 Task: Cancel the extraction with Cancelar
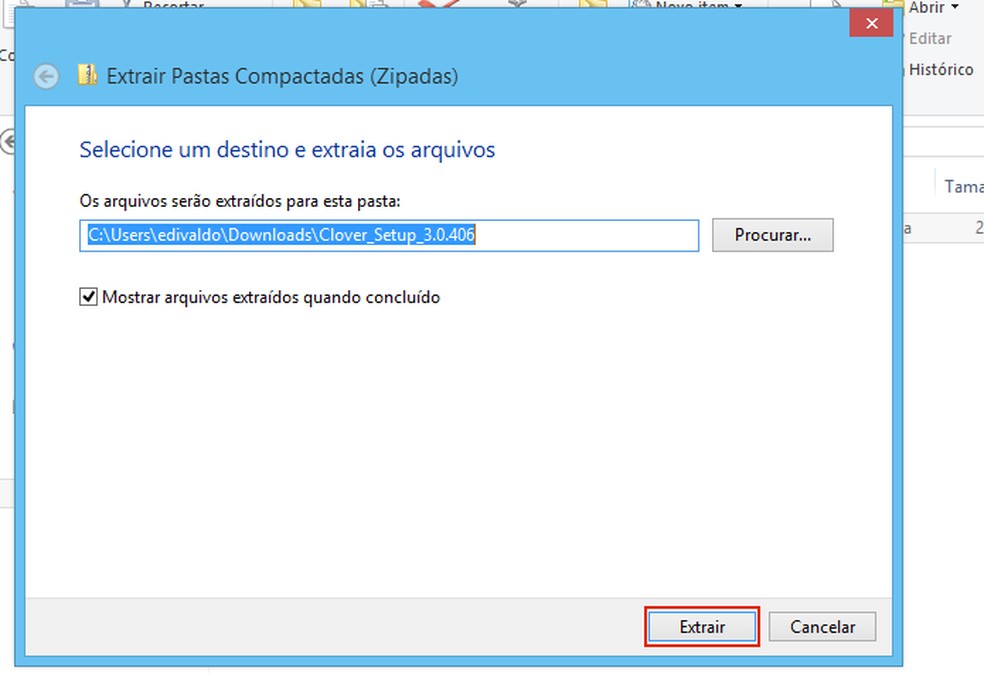tap(822, 626)
